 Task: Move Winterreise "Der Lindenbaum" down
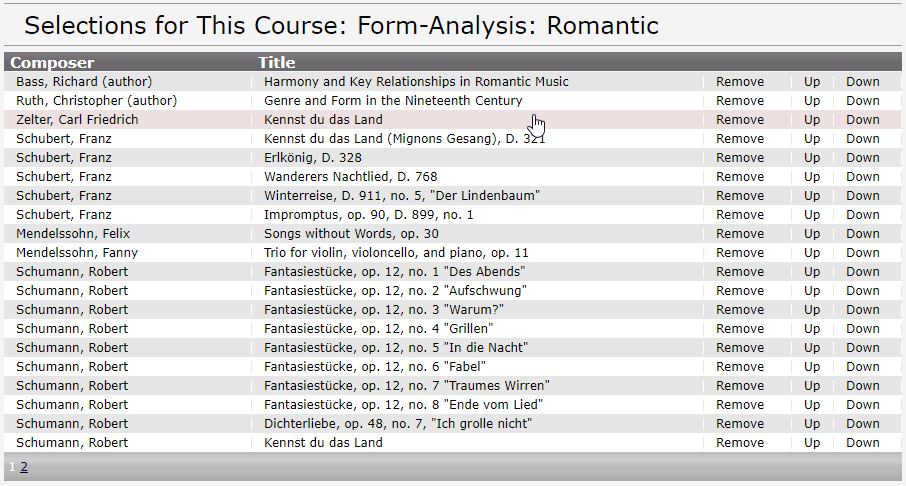[863, 196]
